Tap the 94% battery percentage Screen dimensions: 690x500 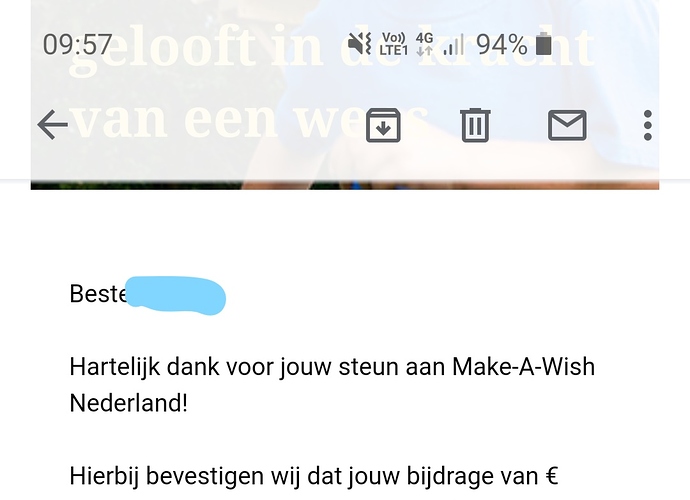(x=502, y=44)
